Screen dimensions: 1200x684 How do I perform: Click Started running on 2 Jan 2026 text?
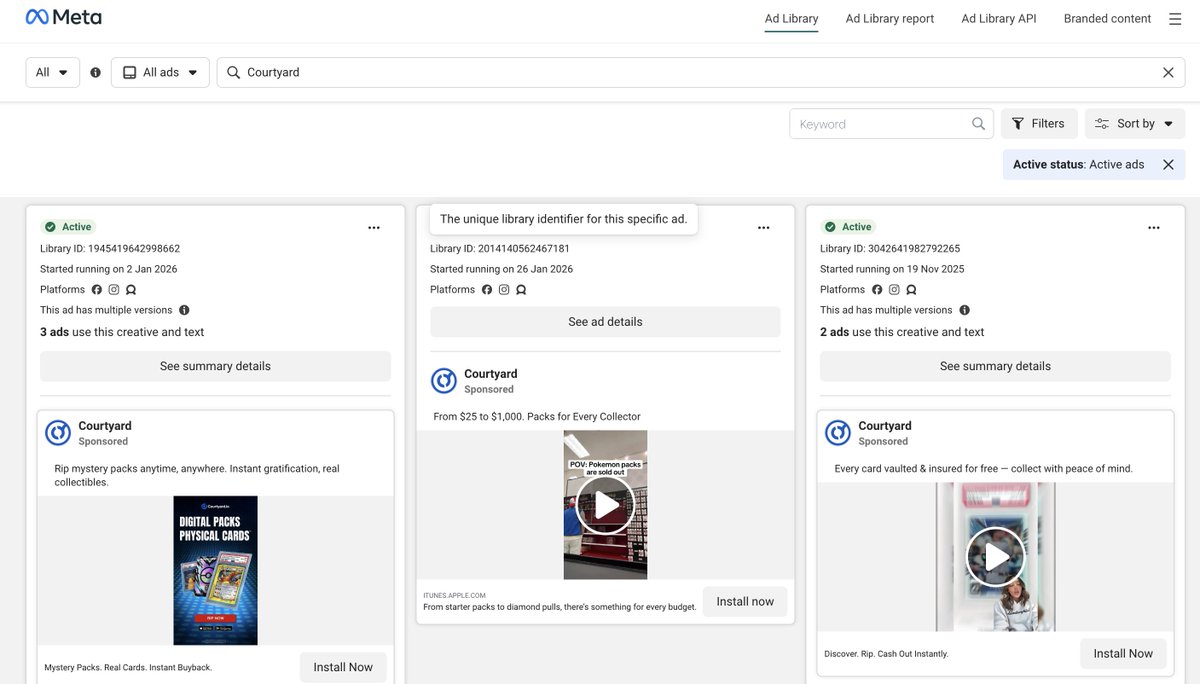coord(109,269)
